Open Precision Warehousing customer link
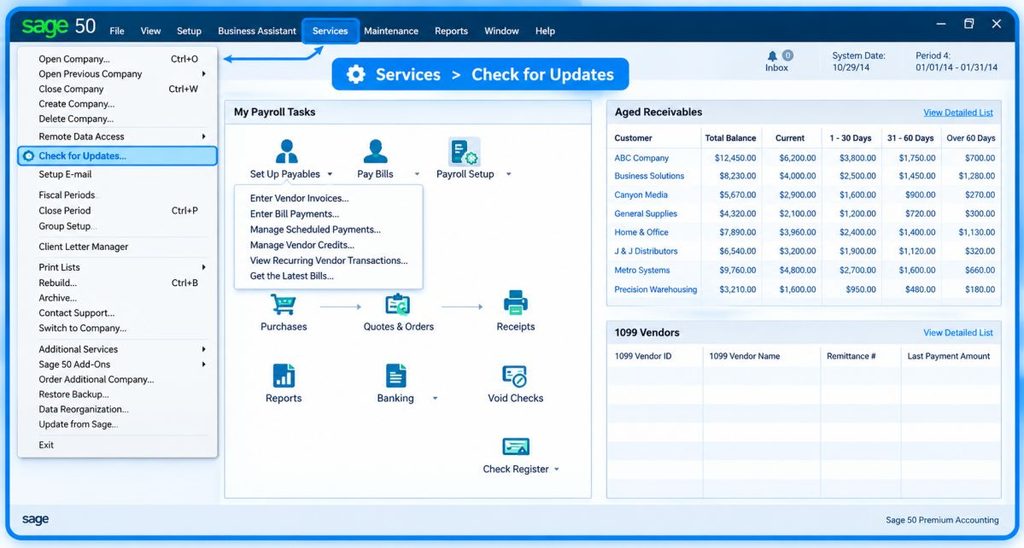 656,289
